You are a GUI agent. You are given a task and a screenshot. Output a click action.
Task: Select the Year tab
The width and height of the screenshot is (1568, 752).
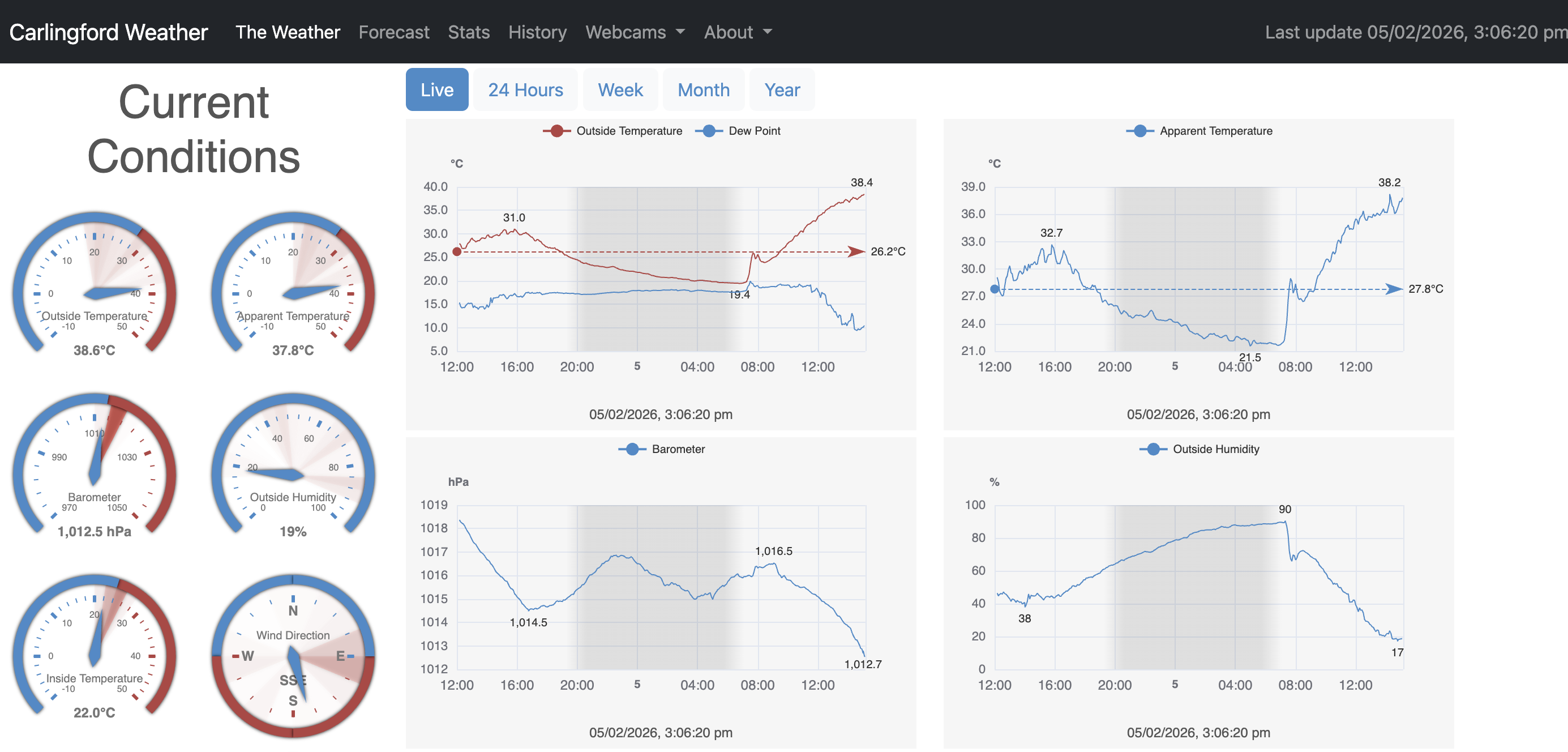pyautogui.click(x=782, y=90)
